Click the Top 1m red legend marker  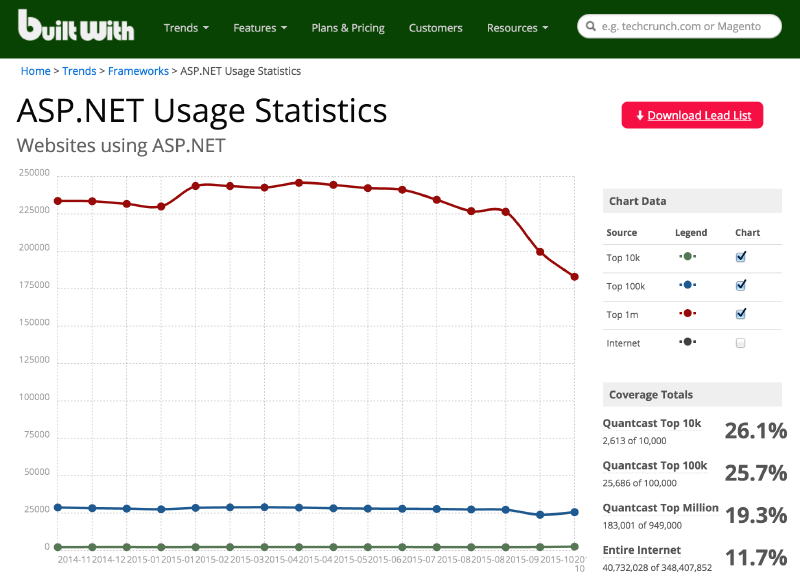pyautogui.click(x=687, y=313)
